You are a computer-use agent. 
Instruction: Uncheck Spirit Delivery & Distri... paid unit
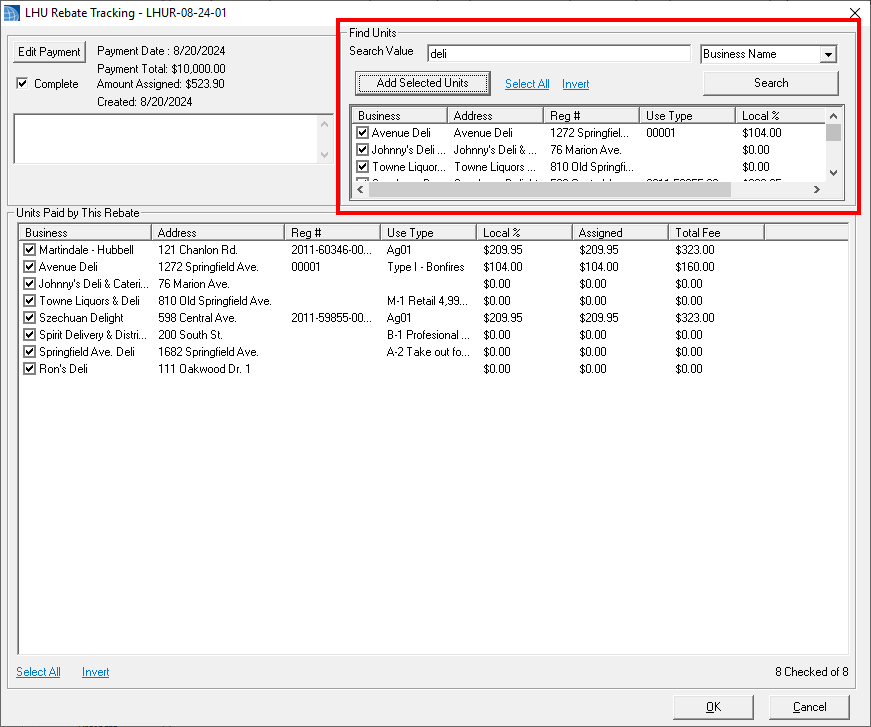tap(29, 335)
